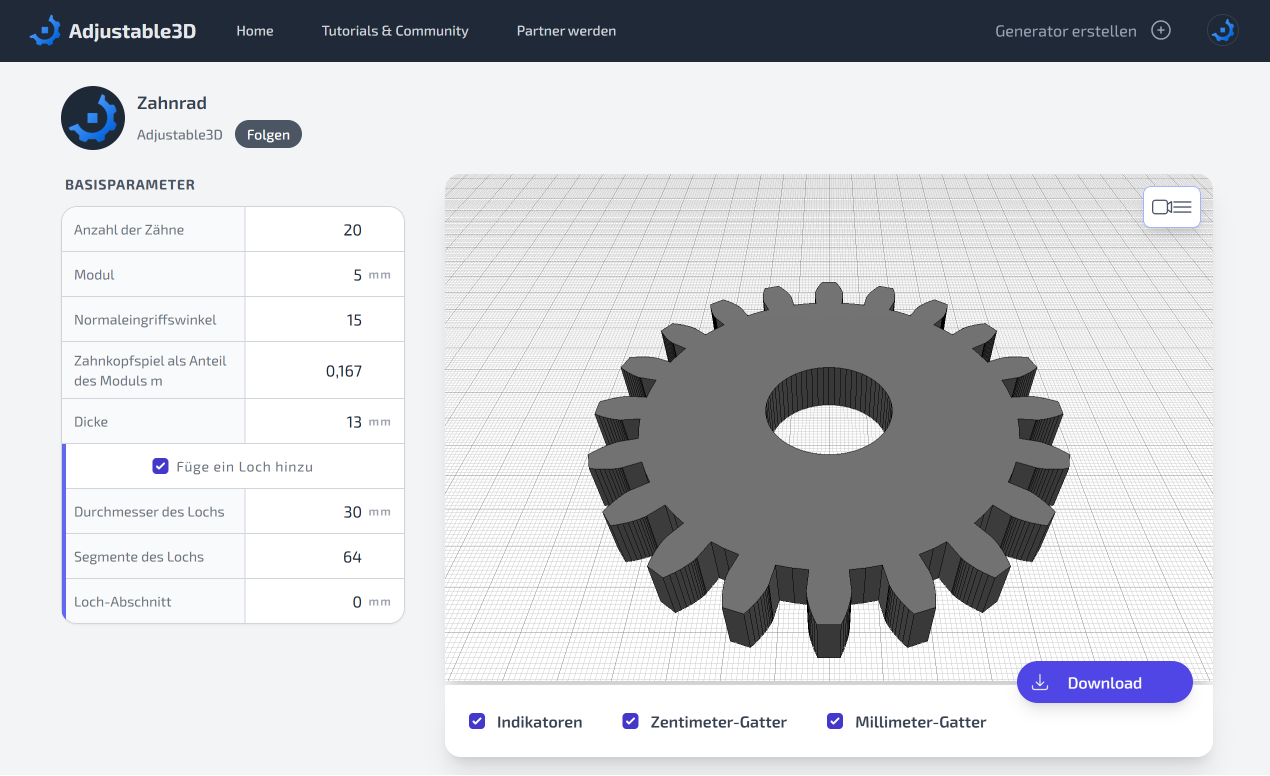Click the Anzahl der Zähne label

(x=129, y=229)
